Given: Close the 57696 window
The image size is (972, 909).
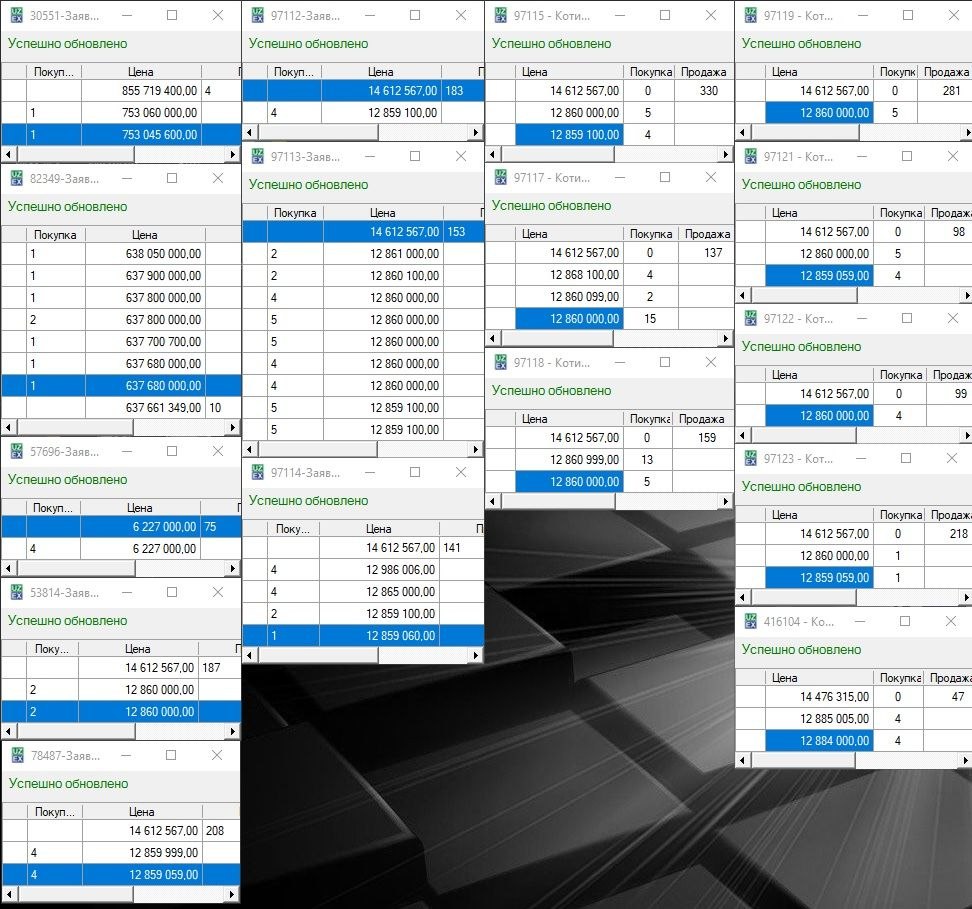Looking at the screenshot, I should [x=217, y=452].
